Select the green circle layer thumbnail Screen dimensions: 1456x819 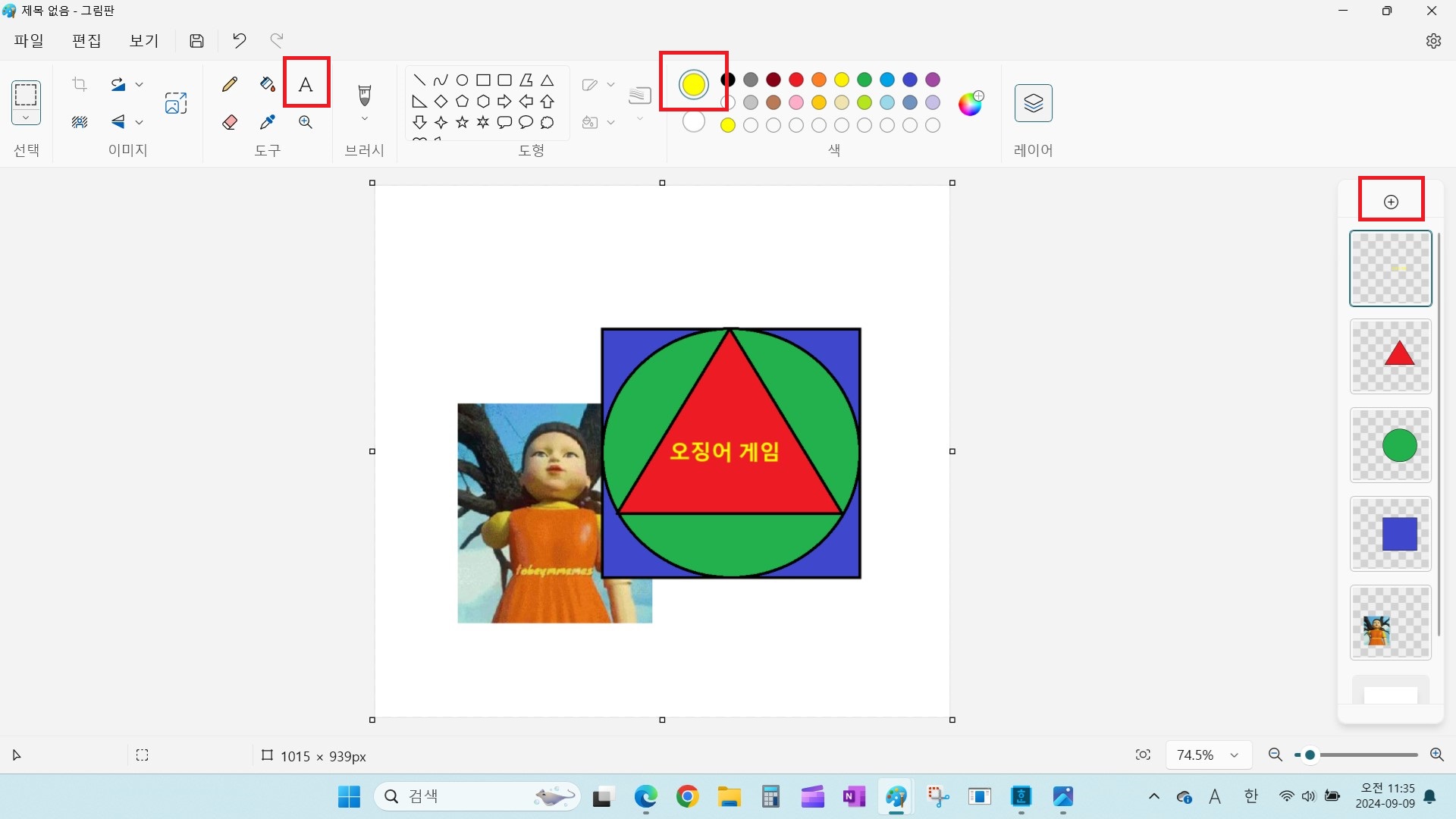[1391, 445]
